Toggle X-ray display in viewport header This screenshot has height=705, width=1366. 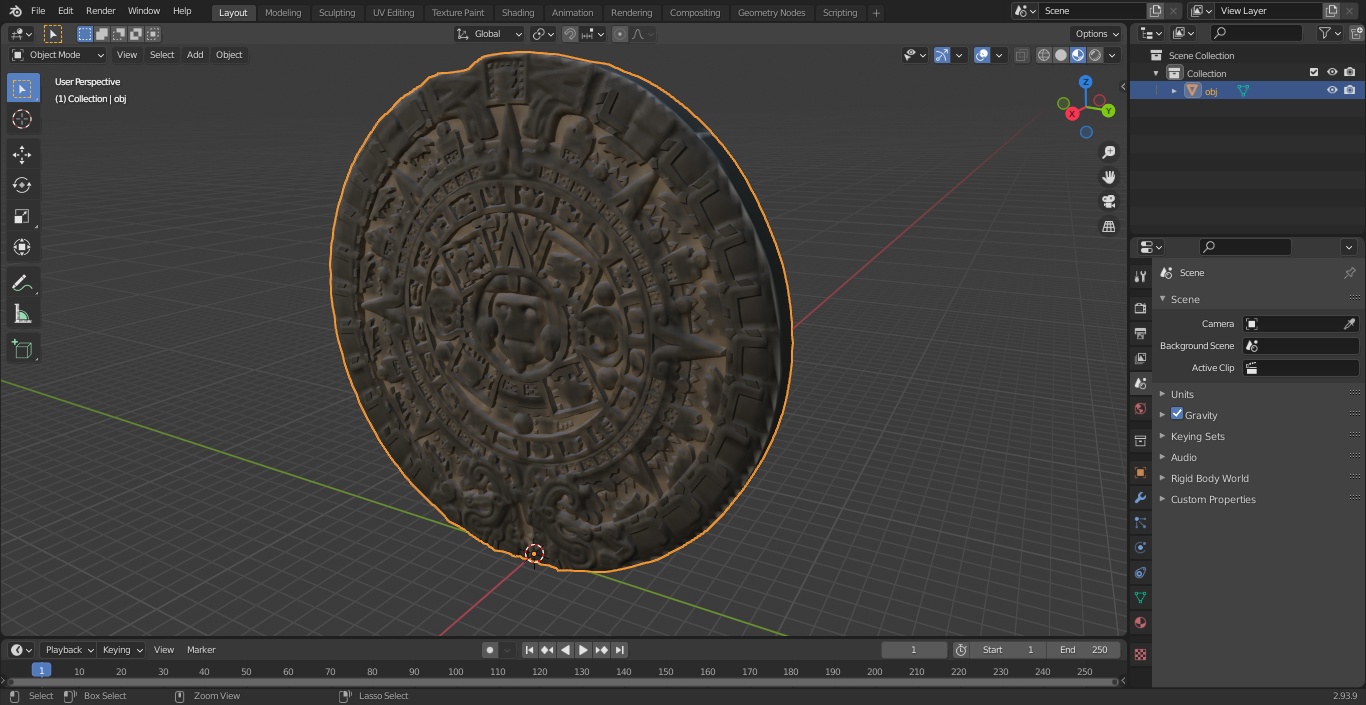click(x=1021, y=55)
